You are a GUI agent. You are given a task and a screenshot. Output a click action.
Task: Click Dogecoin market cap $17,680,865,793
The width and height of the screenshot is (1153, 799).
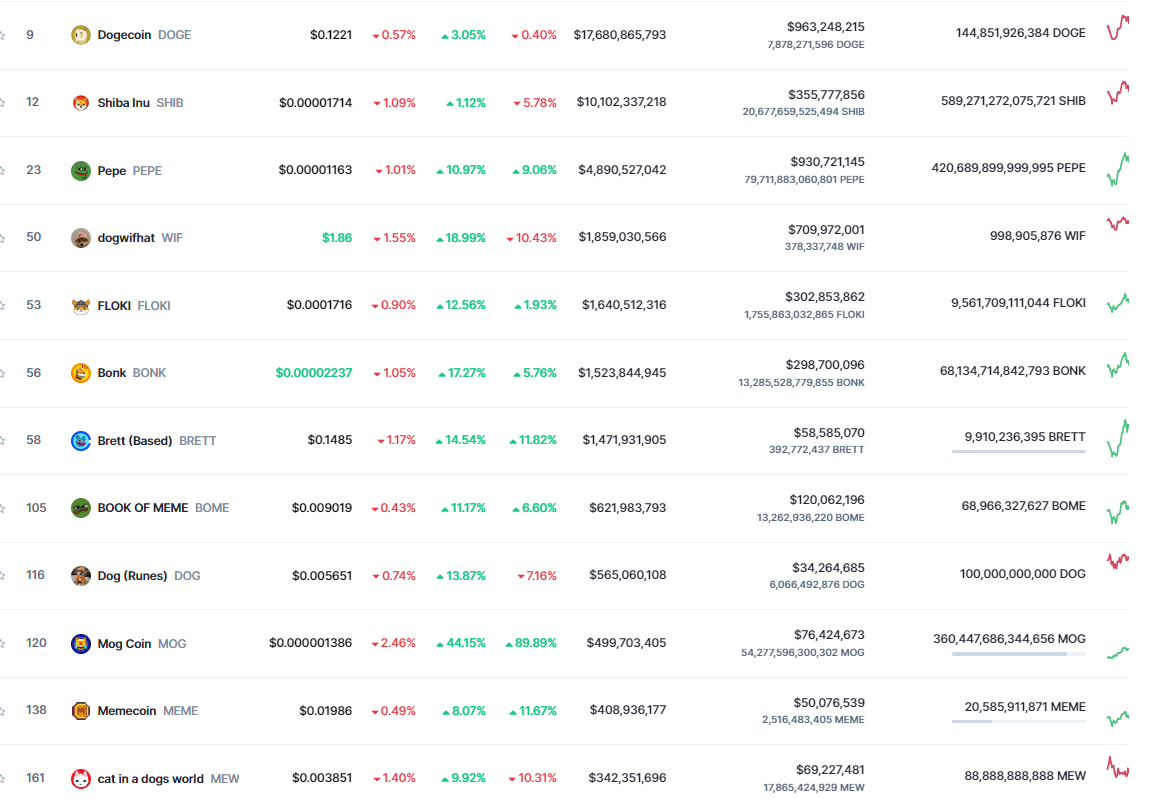[620, 35]
